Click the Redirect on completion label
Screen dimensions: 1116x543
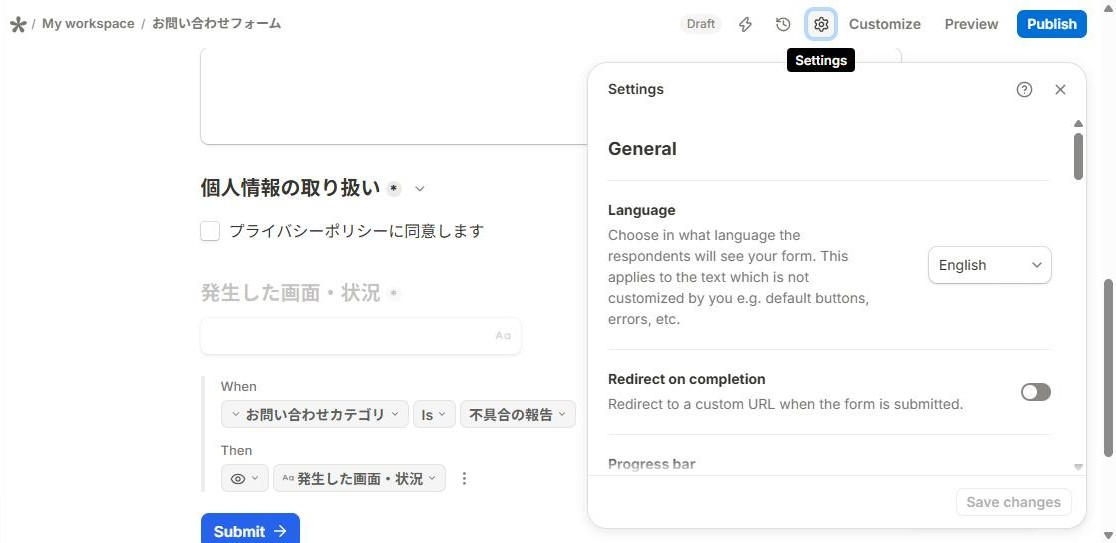point(687,379)
